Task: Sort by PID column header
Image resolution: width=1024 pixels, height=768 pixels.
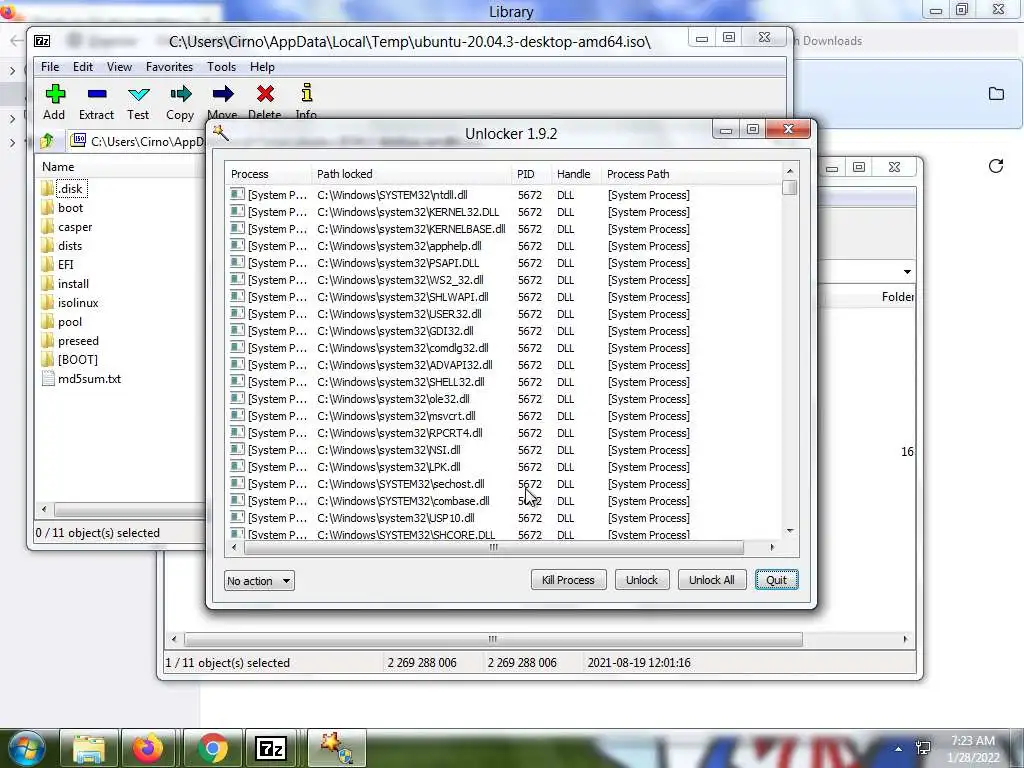Action: pos(530,174)
